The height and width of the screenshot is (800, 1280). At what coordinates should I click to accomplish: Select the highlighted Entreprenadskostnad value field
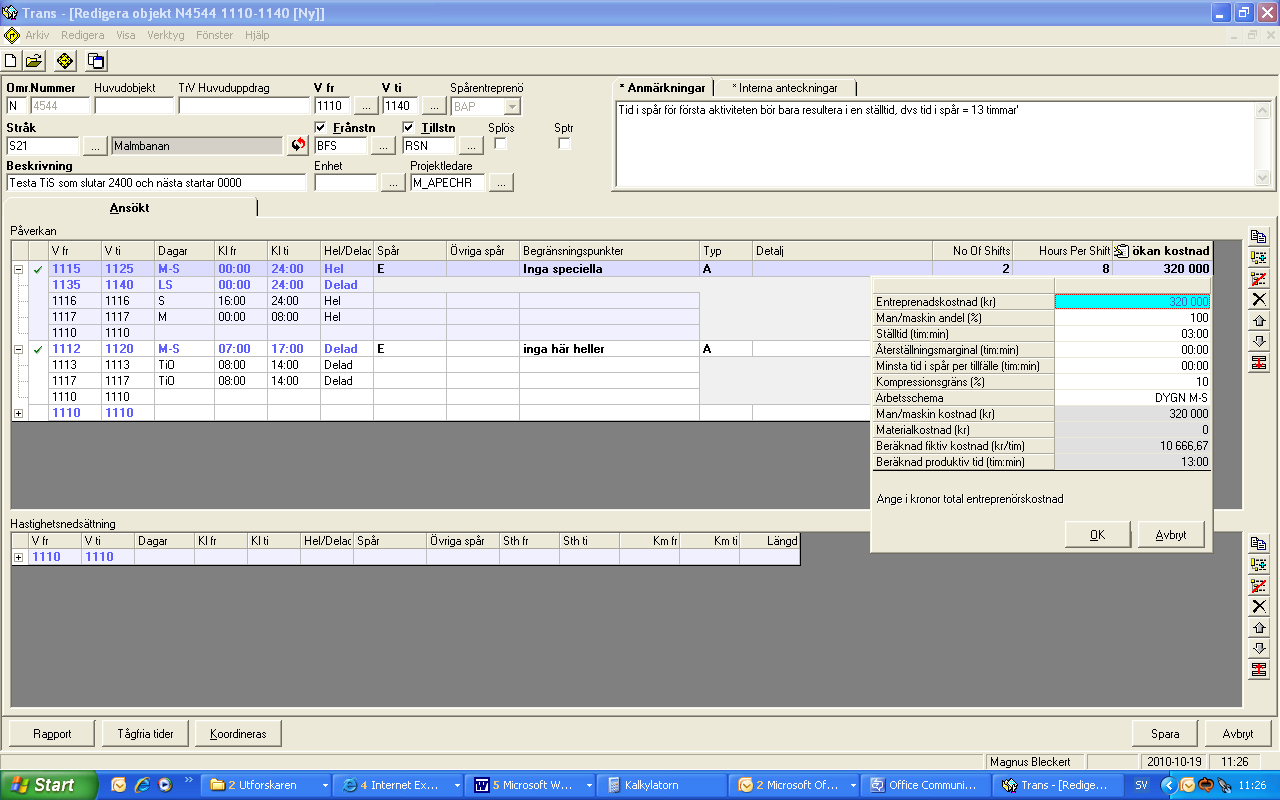[x=1132, y=302]
